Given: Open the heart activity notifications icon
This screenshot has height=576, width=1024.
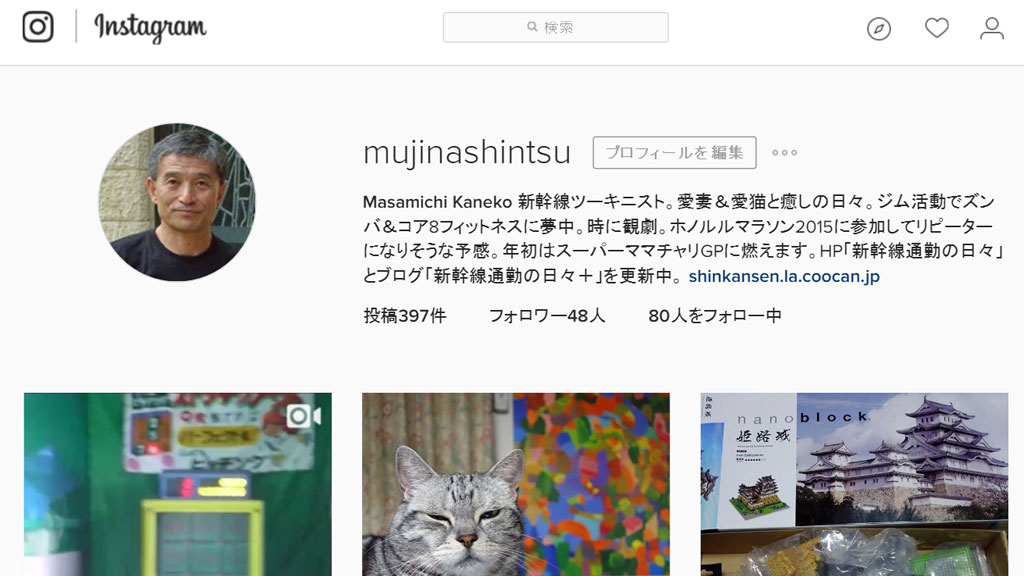Looking at the screenshot, I should pyautogui.click(x=936, y=28).
